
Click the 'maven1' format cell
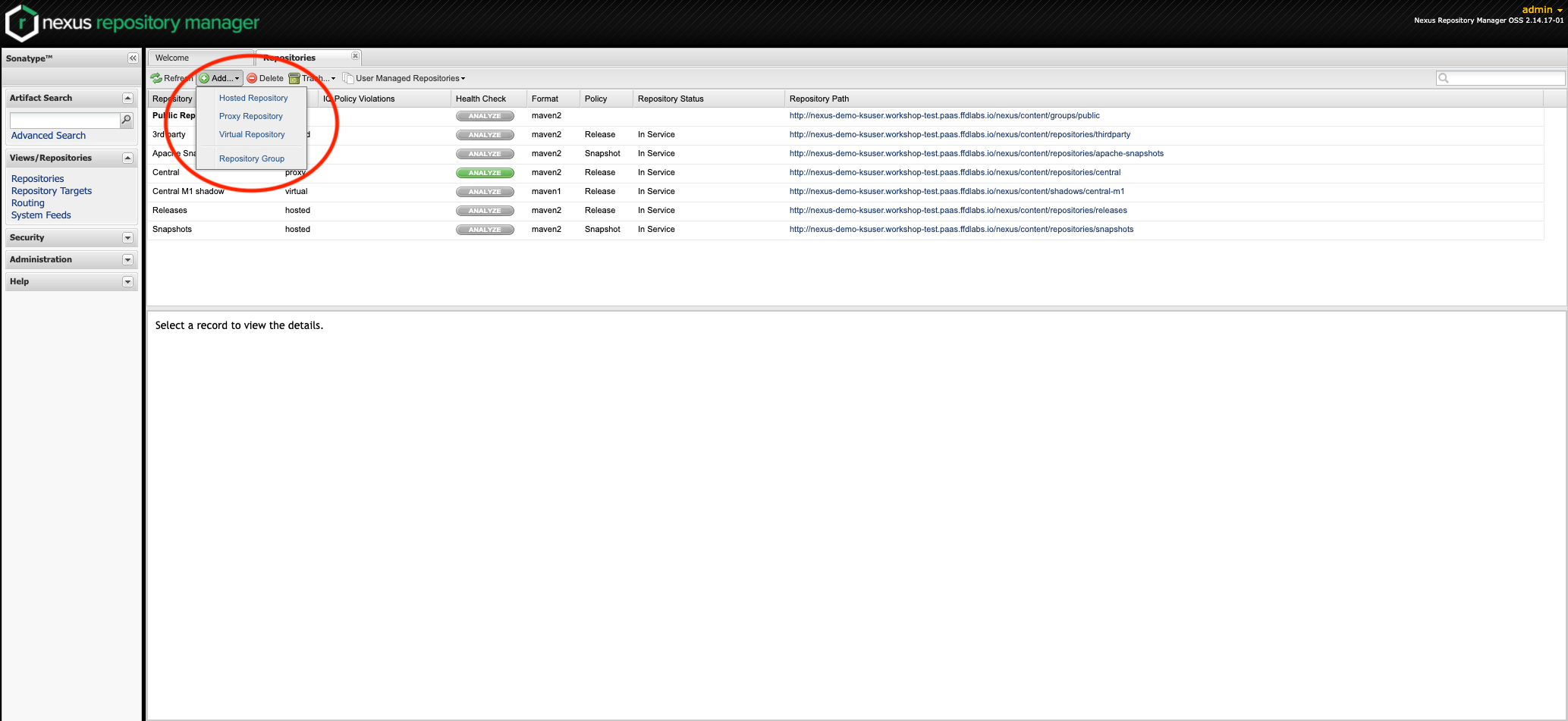(x=546, y=191)
